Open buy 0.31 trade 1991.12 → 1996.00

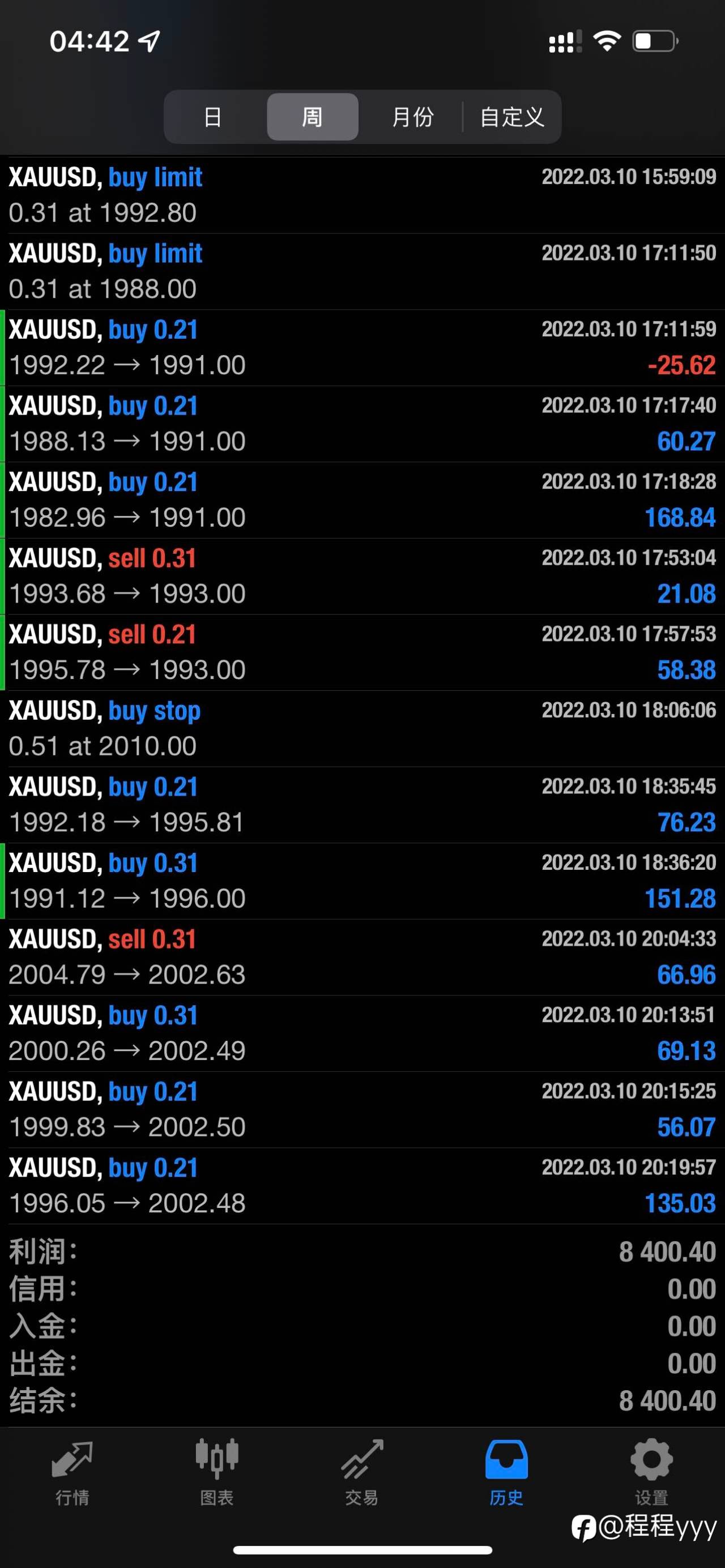362,881
